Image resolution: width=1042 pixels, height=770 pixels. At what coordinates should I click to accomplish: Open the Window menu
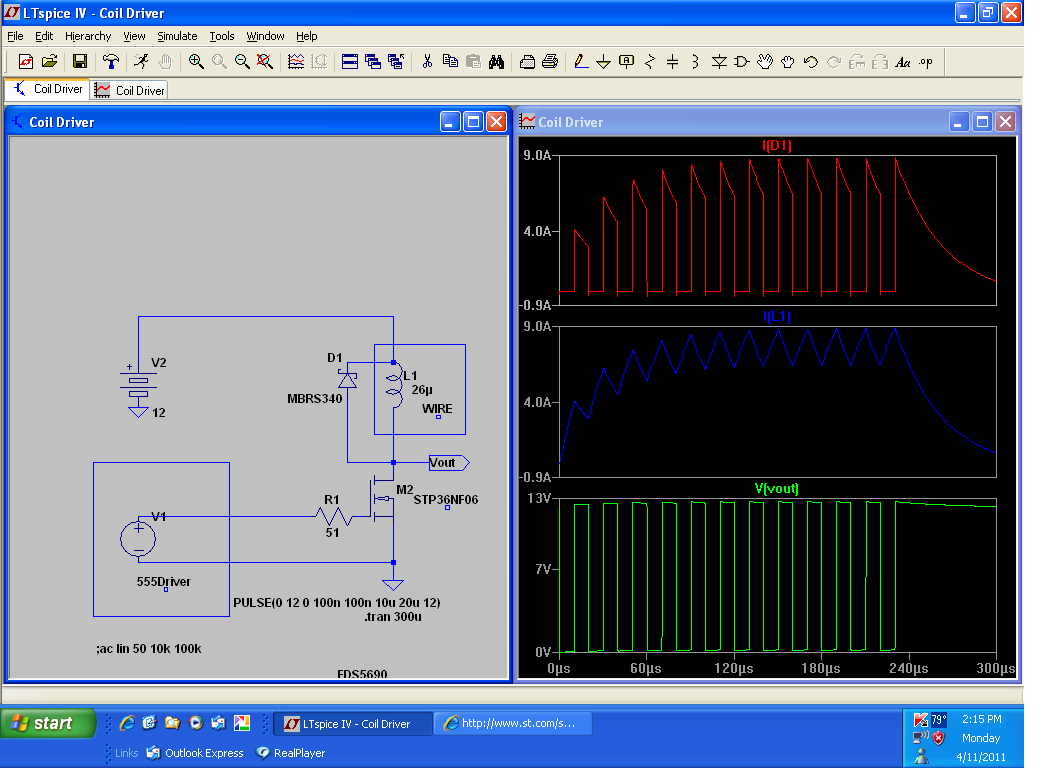pyautogui.click(x=265, y=36)
